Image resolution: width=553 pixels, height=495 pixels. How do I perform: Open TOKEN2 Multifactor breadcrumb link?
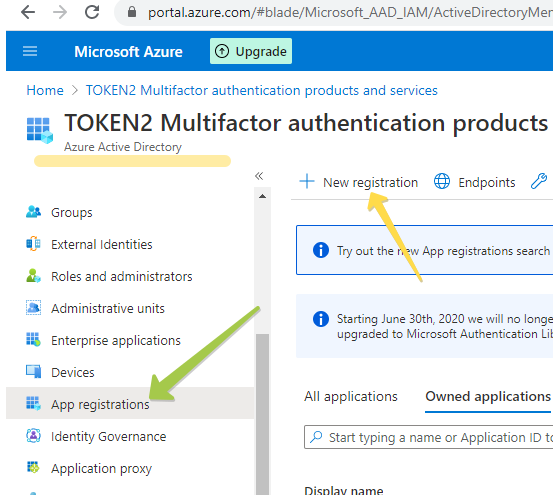(262, 90)
